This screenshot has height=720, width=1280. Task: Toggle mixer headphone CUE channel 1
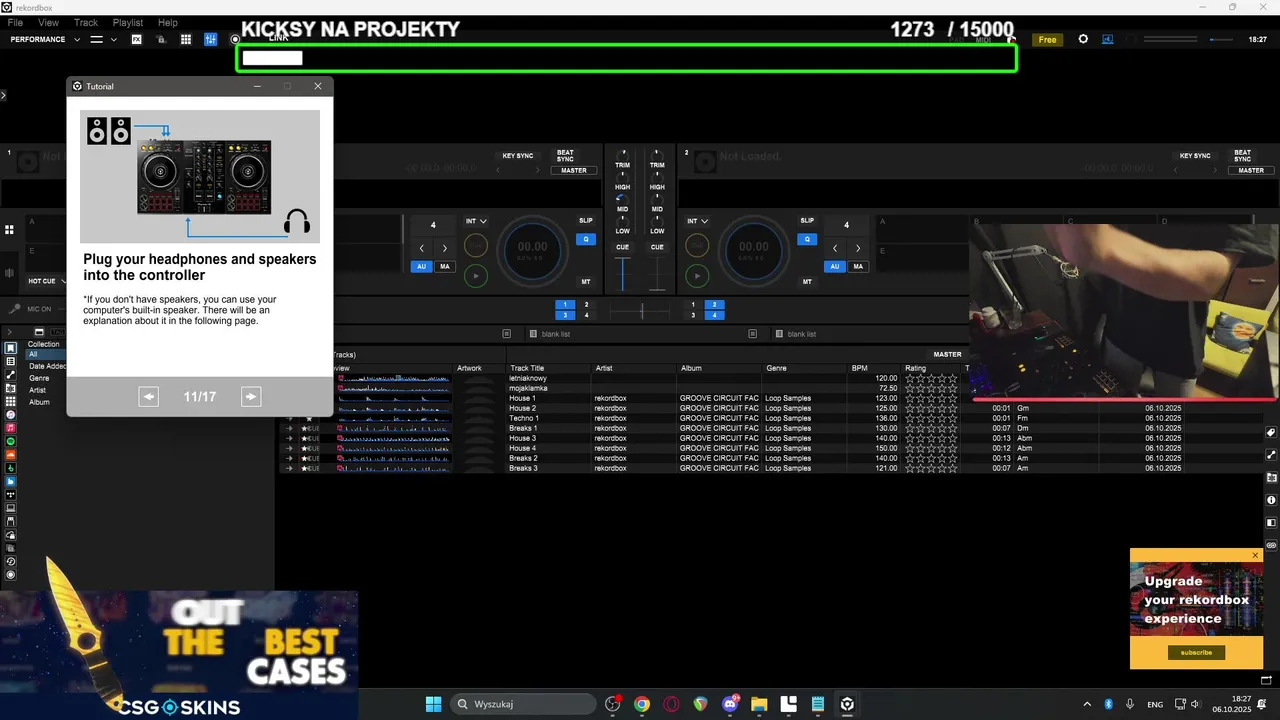[x=623, y=247]
